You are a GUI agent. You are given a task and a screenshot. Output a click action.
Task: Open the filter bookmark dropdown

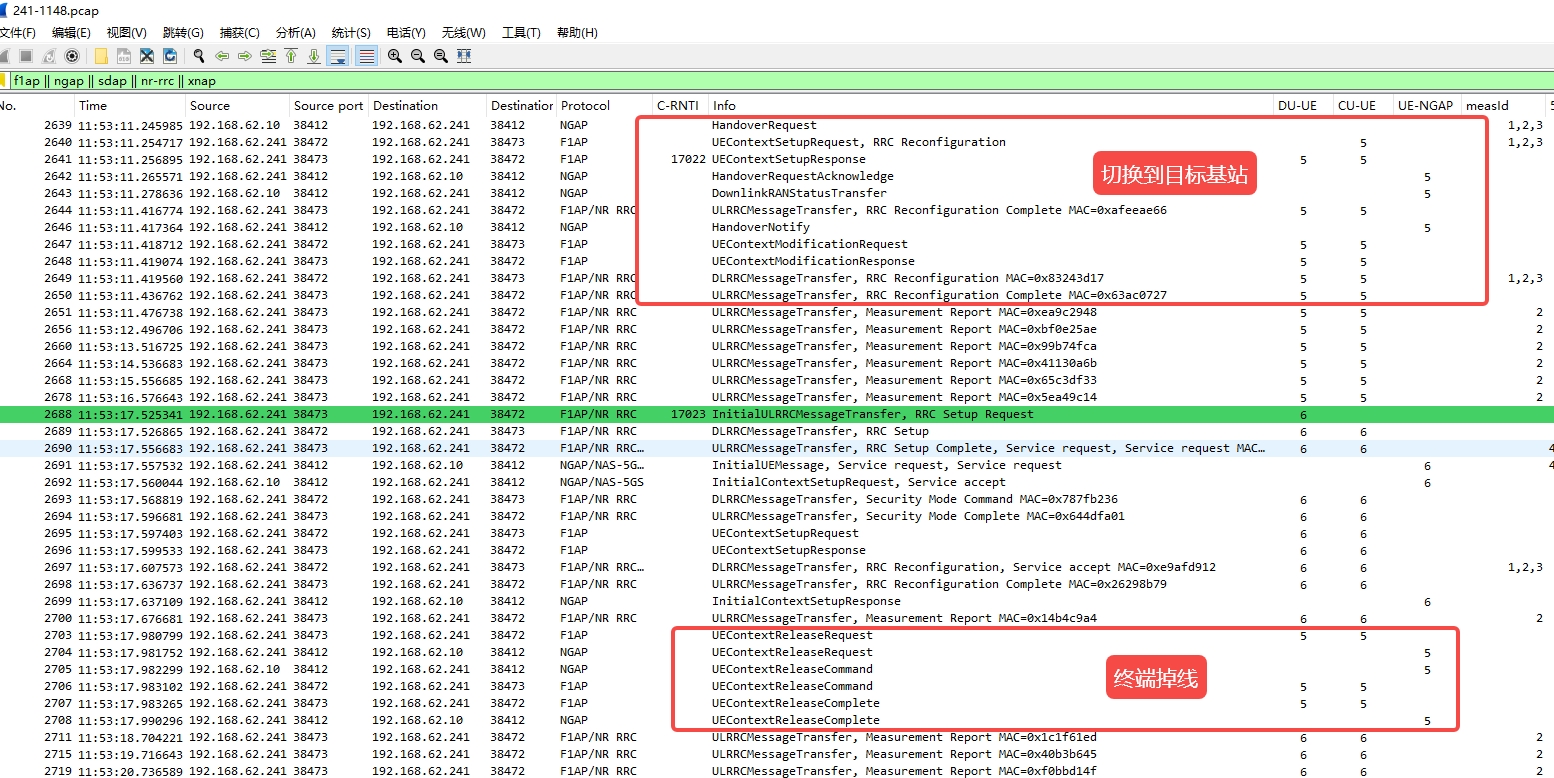[x=4, y=81]
